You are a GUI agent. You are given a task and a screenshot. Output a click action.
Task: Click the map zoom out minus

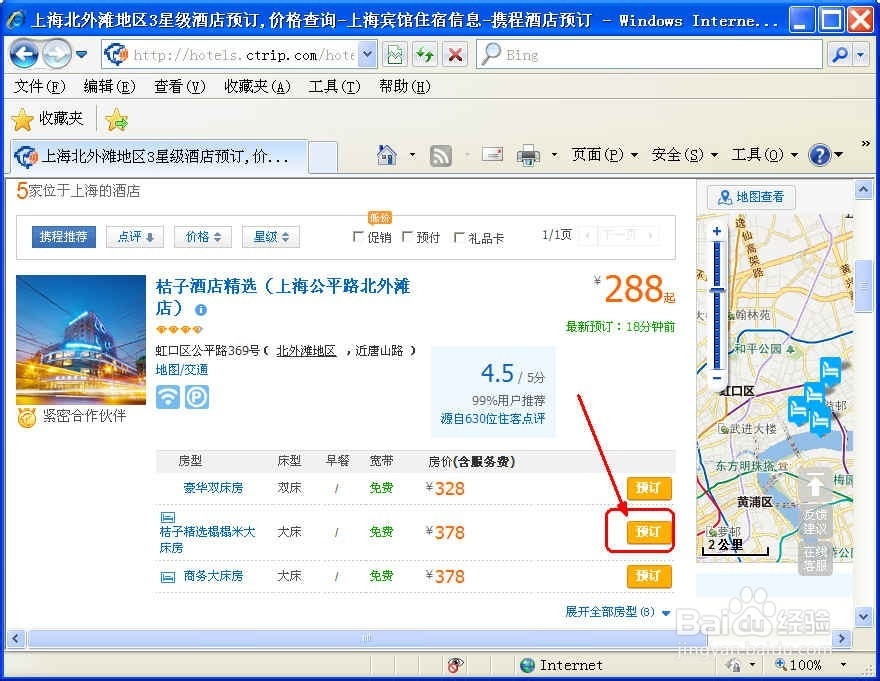717,378
